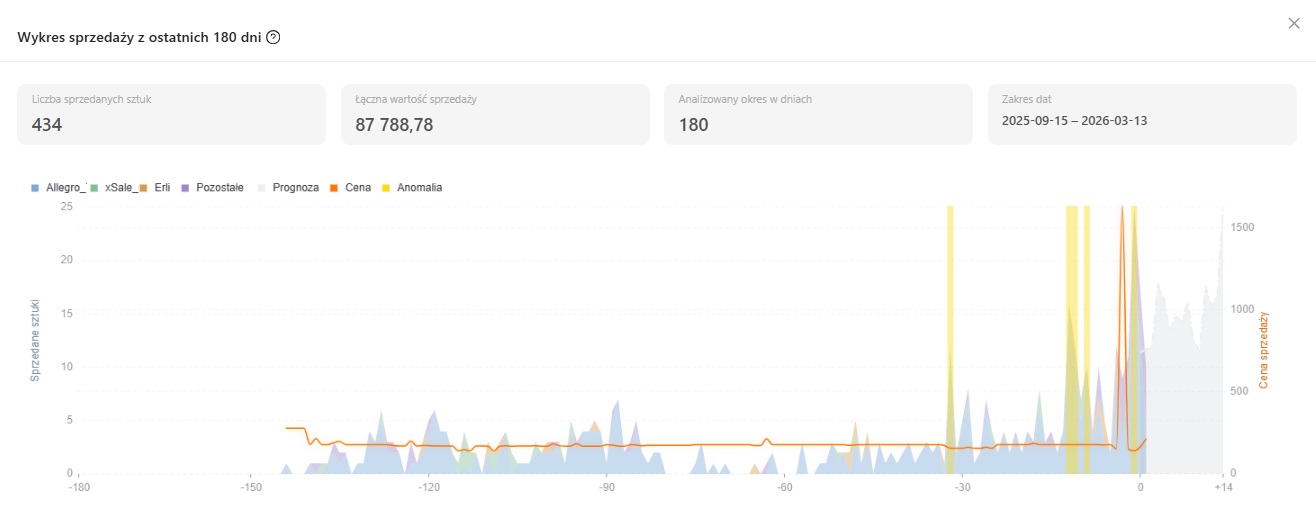1316x532 pixels.
Task: Toggle the Cena price line legend
Action: click(357, 188)
